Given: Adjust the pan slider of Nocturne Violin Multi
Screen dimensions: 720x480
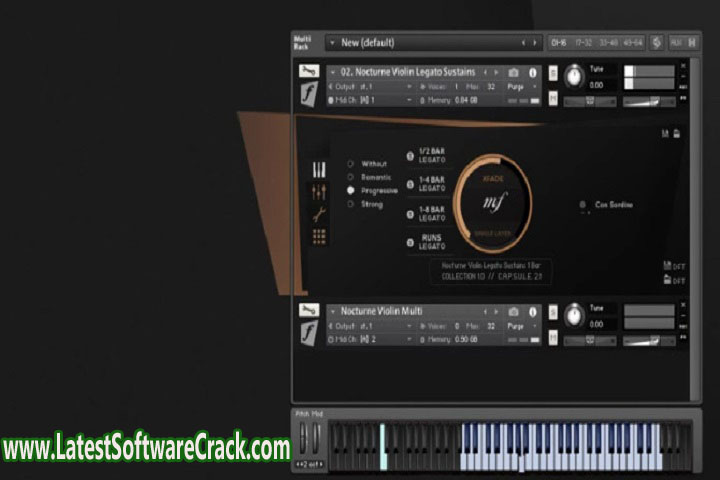Looking at the screenshot, I should click(590, 341).
